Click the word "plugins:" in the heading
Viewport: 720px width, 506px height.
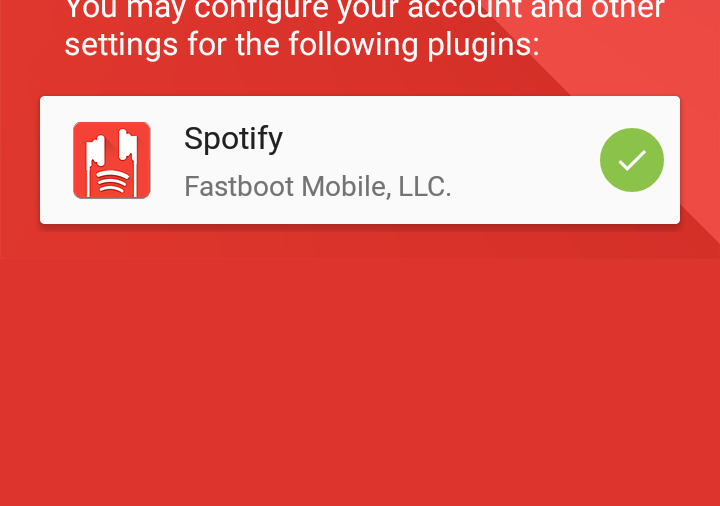coord(484,45)
